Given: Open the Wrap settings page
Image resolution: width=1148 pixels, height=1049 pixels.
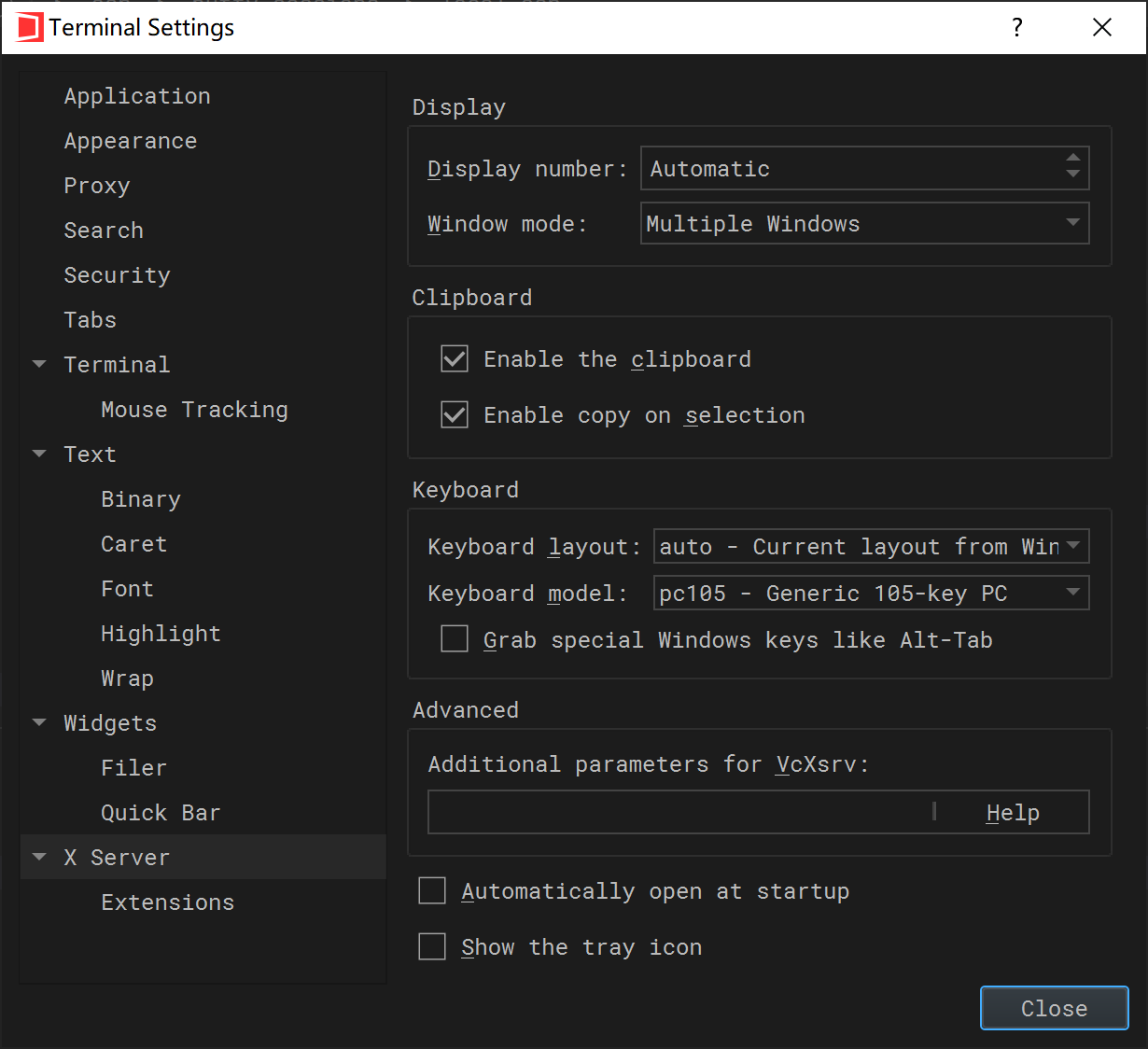Looking at the screenshot, I should [128, 678].
